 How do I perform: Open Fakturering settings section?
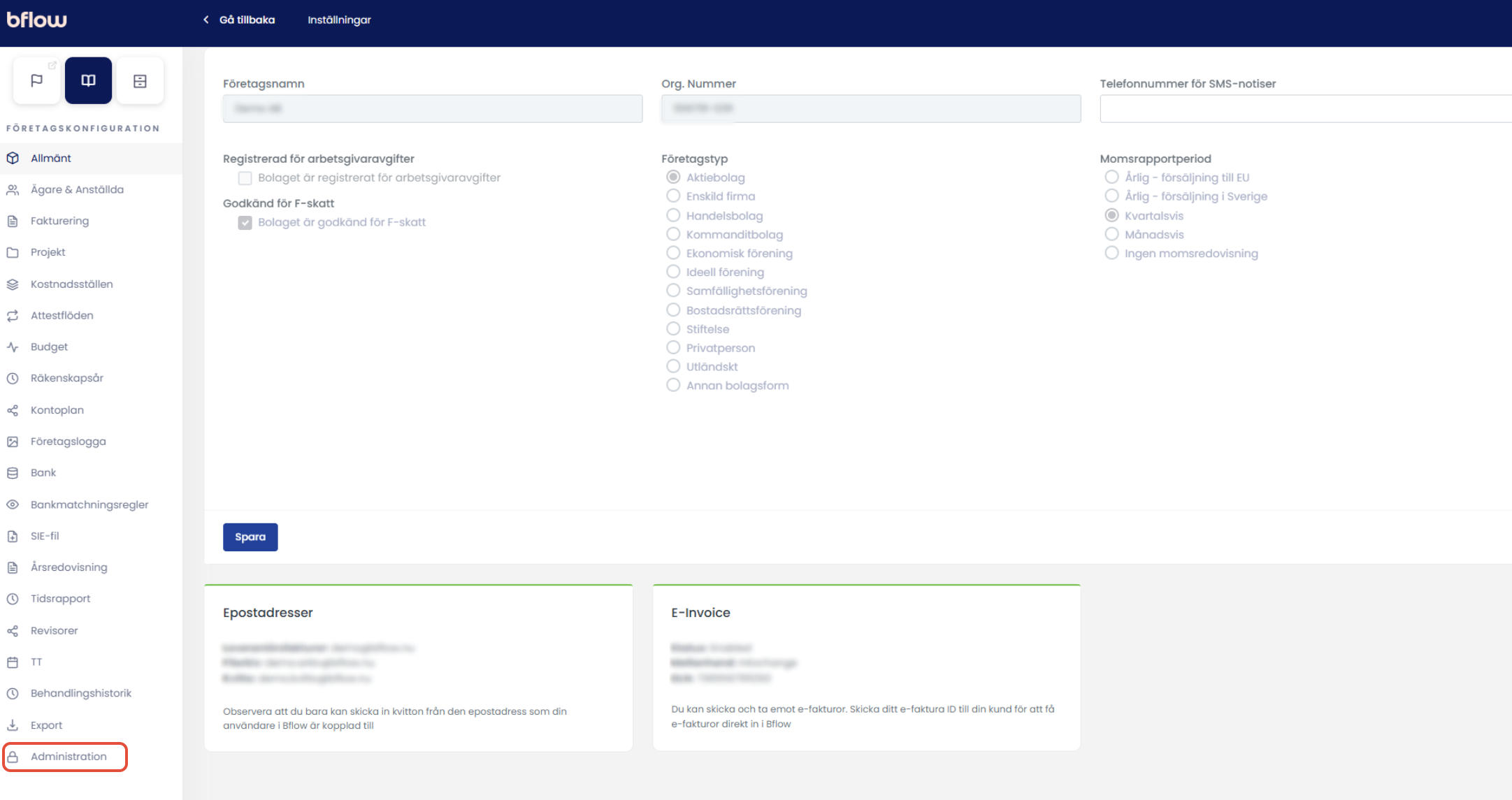click(59, 221)
